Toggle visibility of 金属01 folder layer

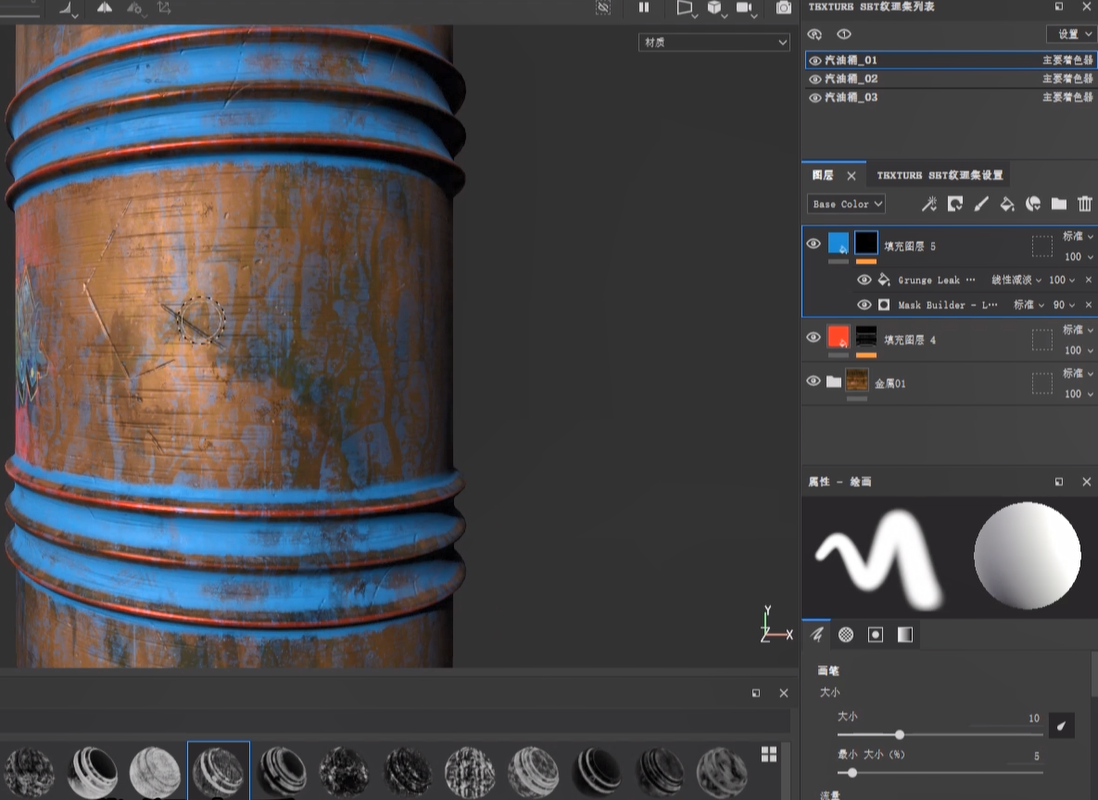814,381
